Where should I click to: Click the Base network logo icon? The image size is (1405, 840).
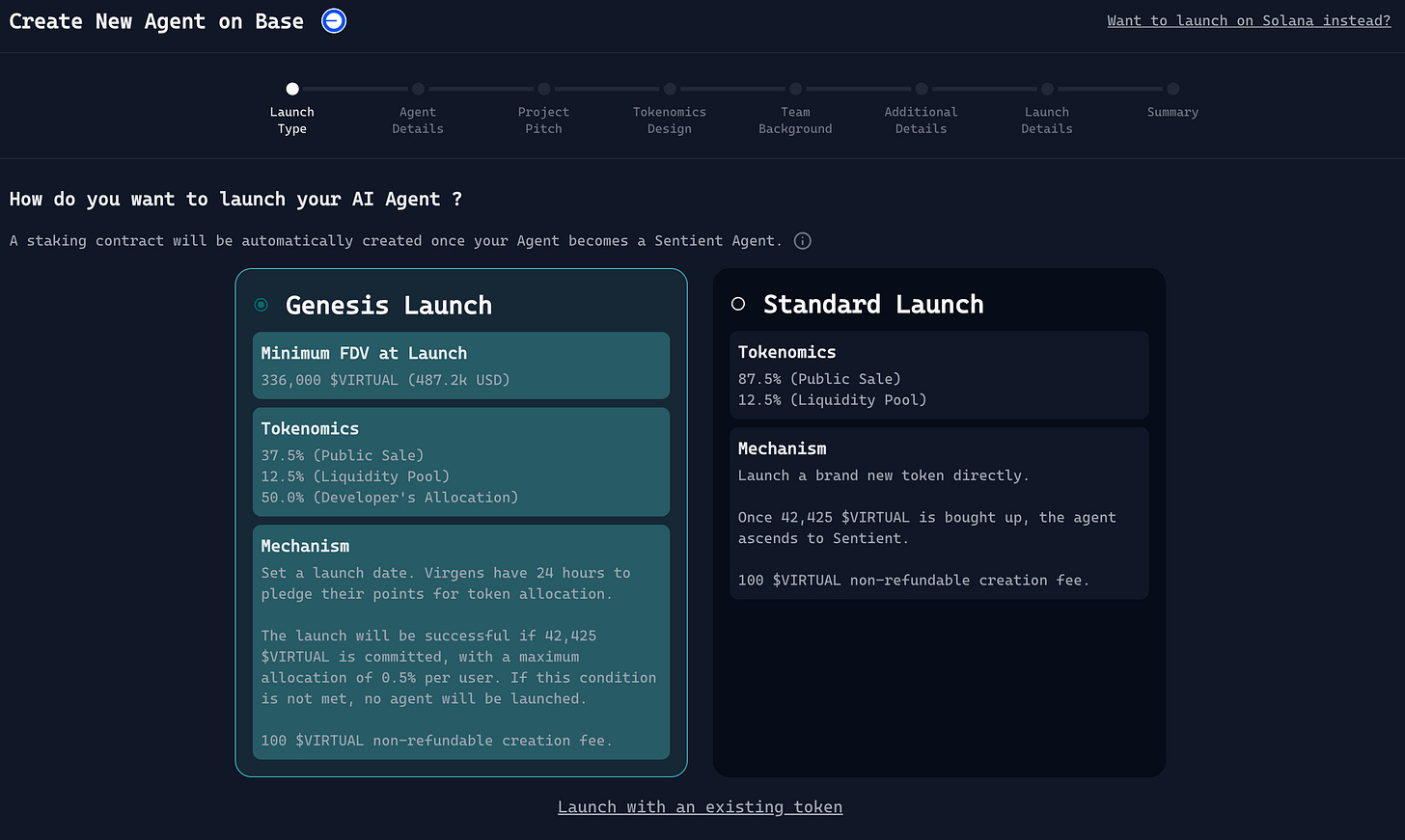(x=334, y=20)
